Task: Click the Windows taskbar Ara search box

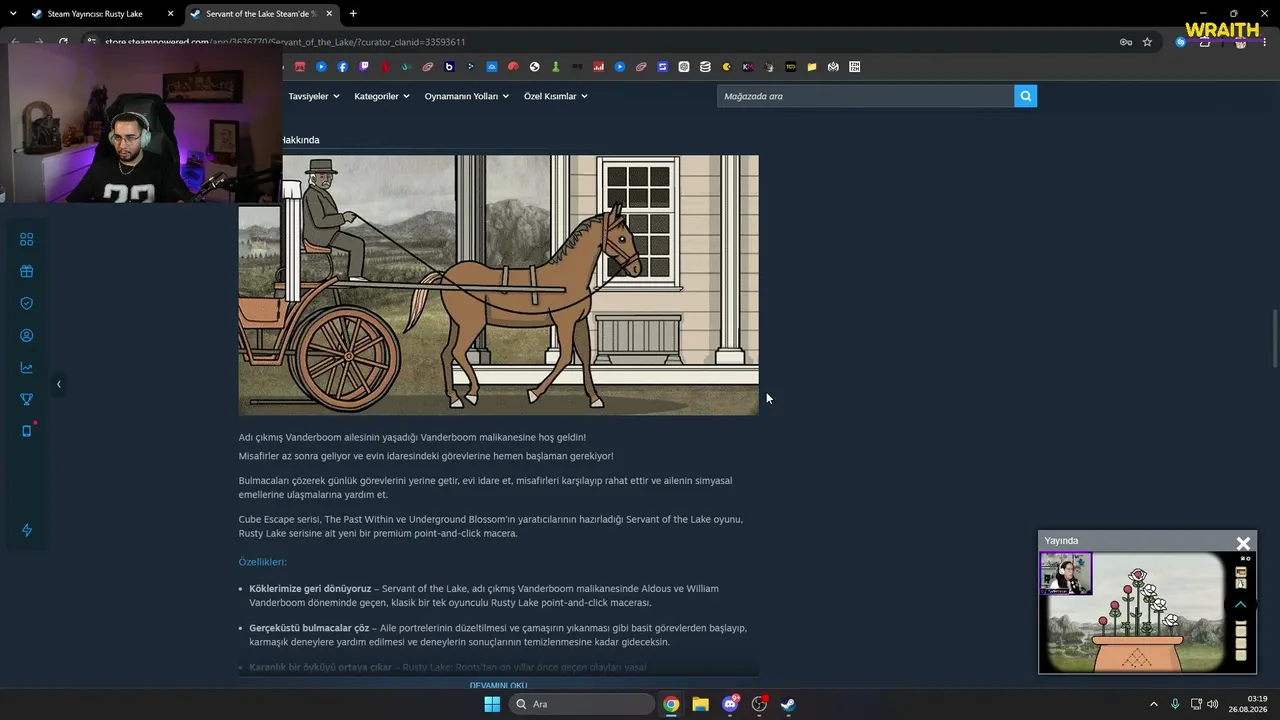Action: pos(582,704)
